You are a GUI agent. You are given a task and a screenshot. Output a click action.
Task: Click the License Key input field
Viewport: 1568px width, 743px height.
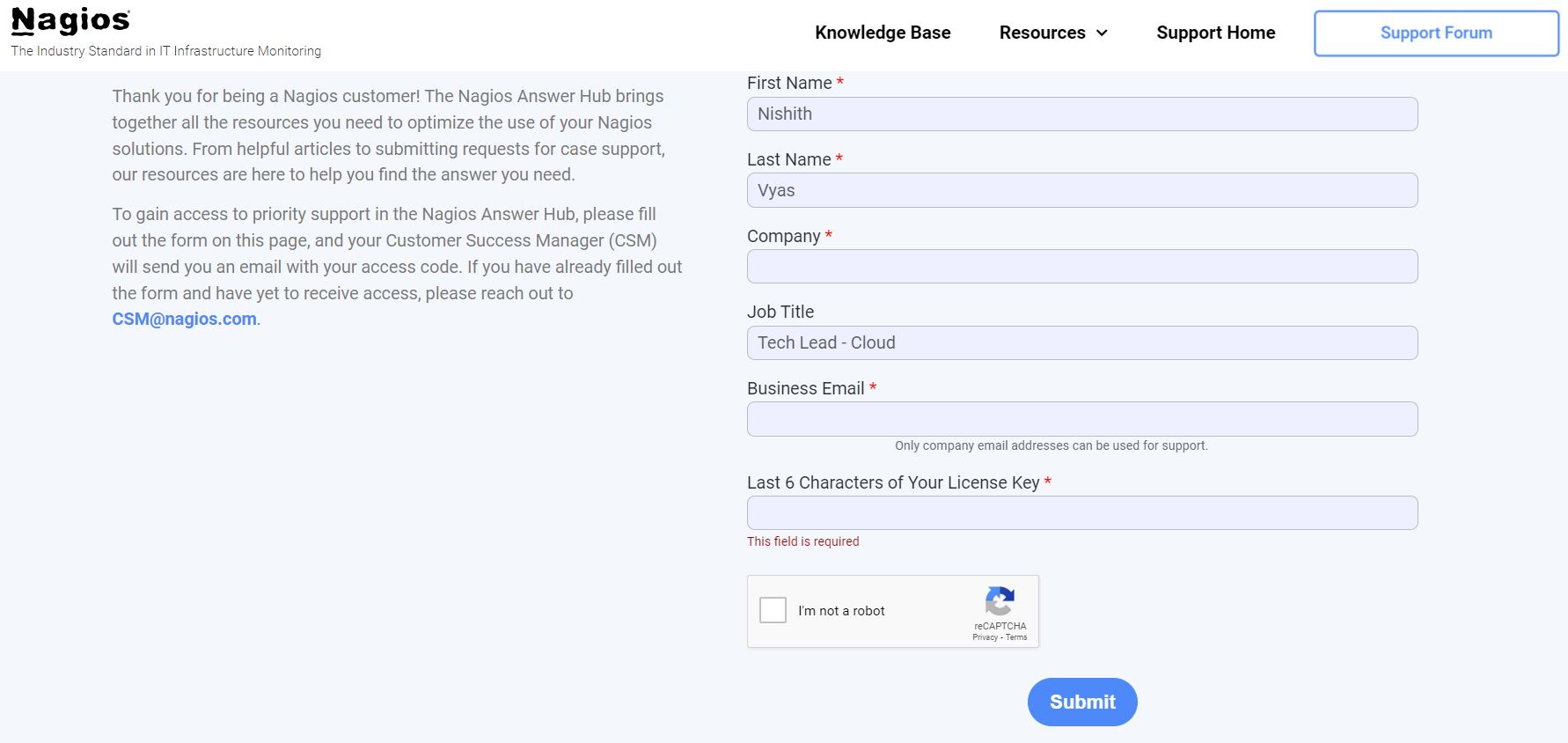tap(1081, 513)
